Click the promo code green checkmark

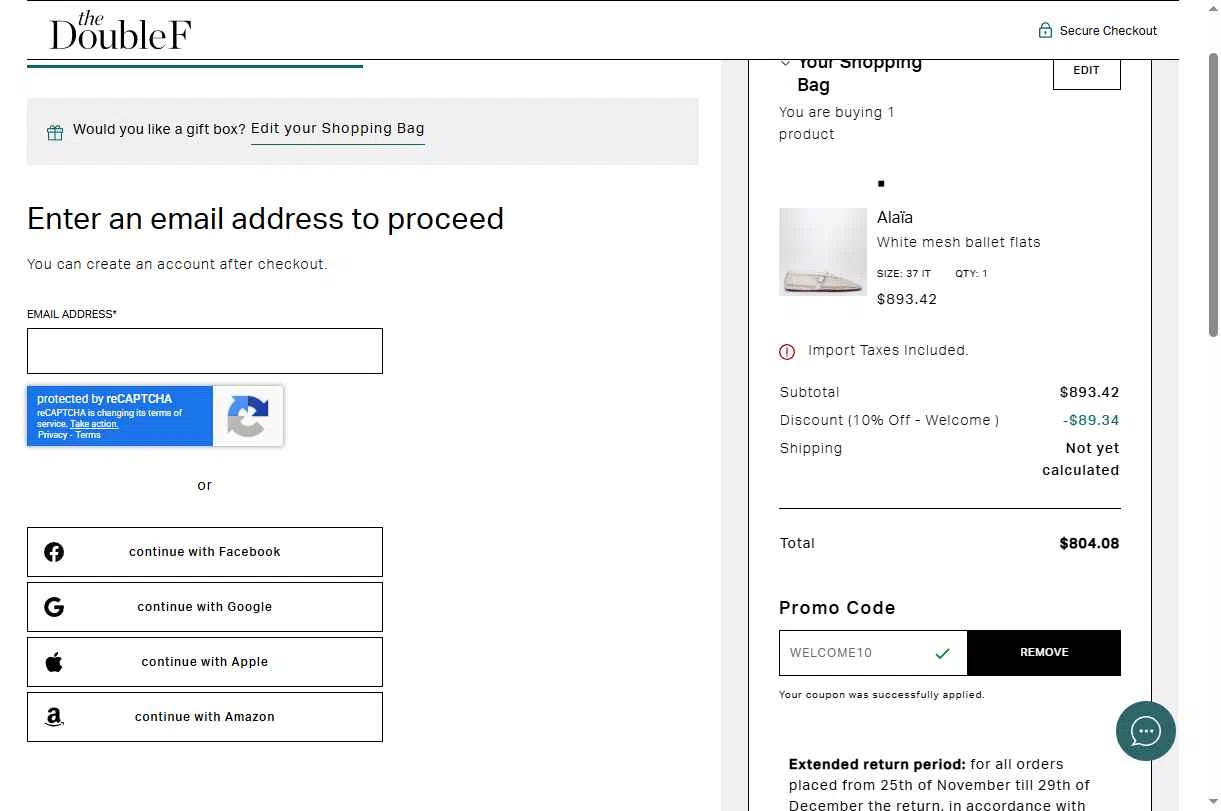tap(942, 654)
